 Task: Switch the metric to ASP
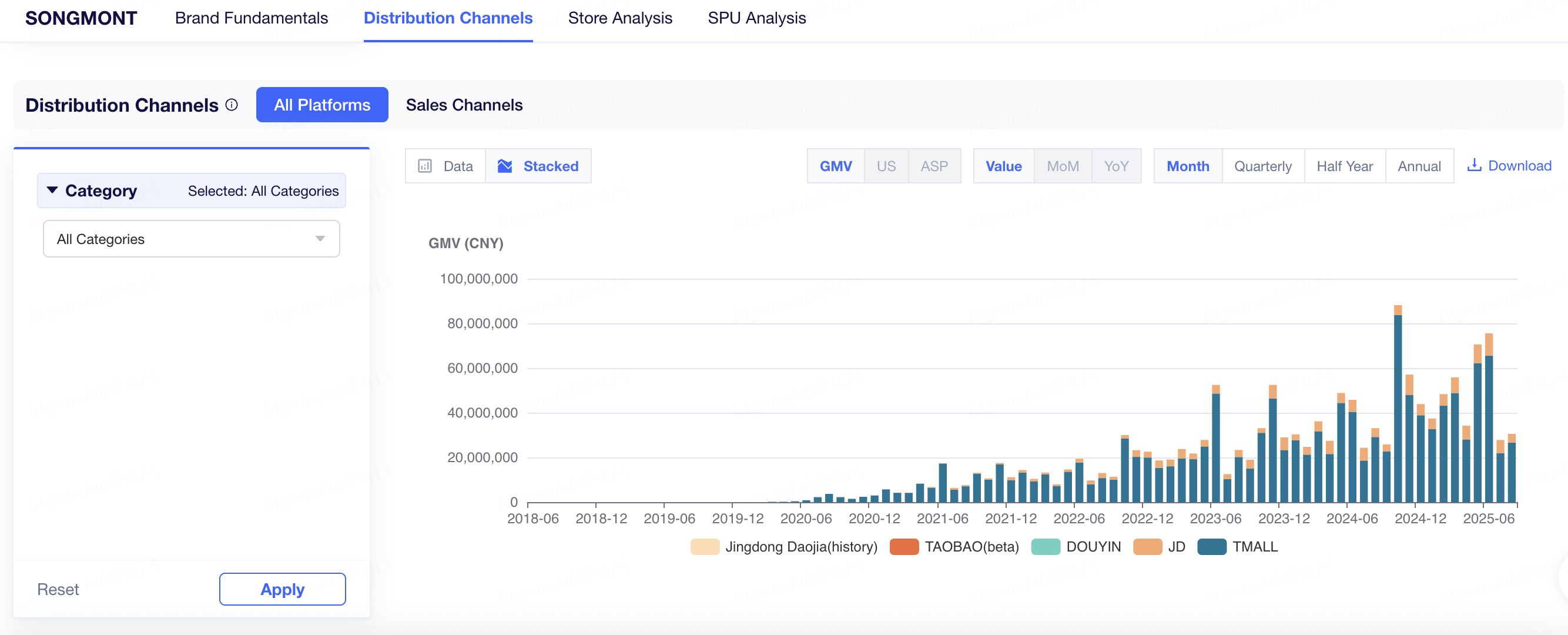point(934,166)
